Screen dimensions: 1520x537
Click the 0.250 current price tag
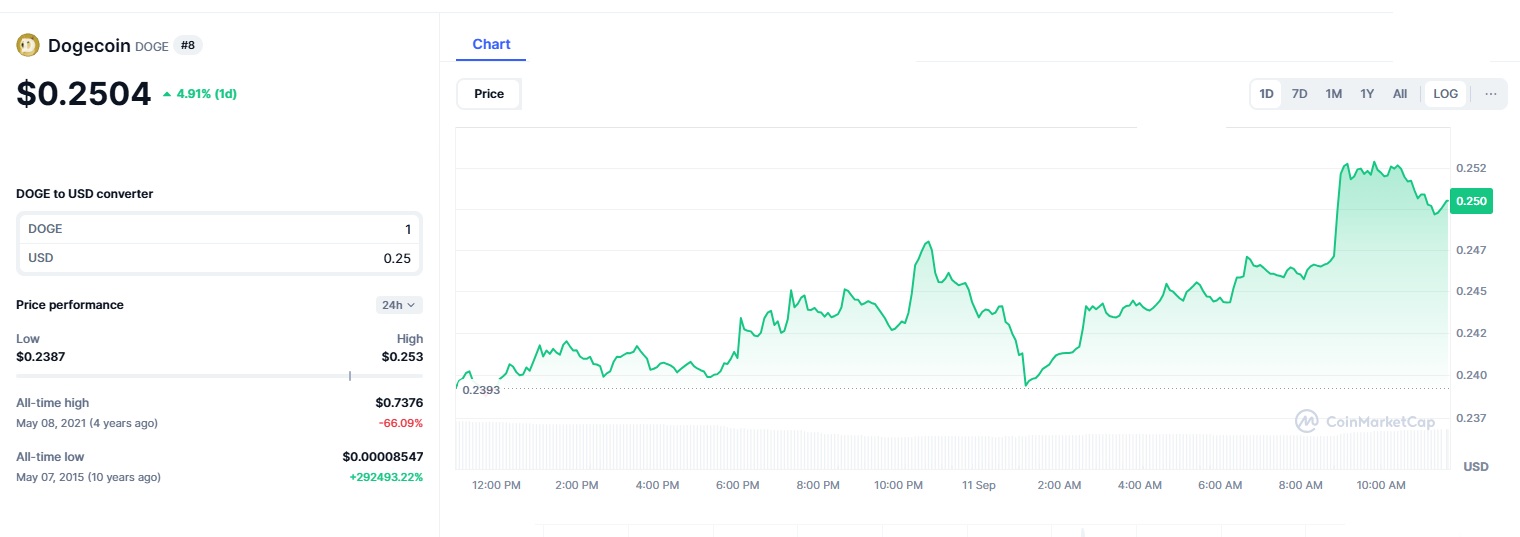1470,201
